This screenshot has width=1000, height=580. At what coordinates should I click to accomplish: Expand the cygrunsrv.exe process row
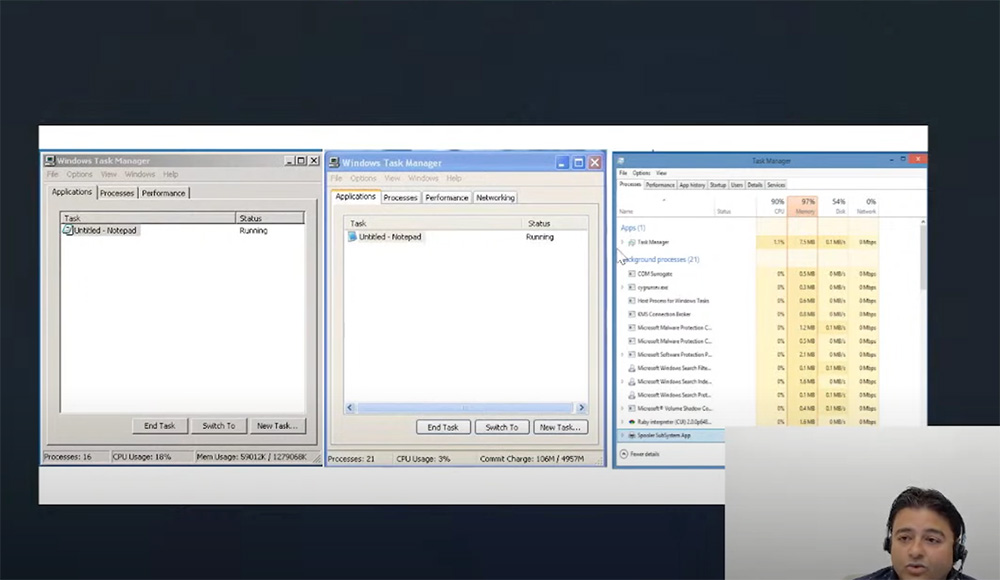click(x=622, y=287)
